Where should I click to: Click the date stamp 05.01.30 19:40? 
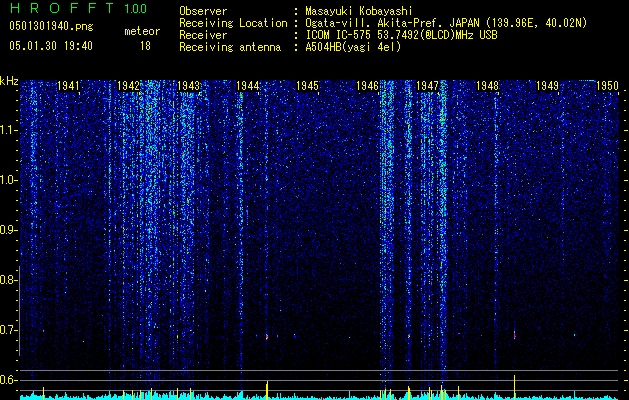coord(51,46)
